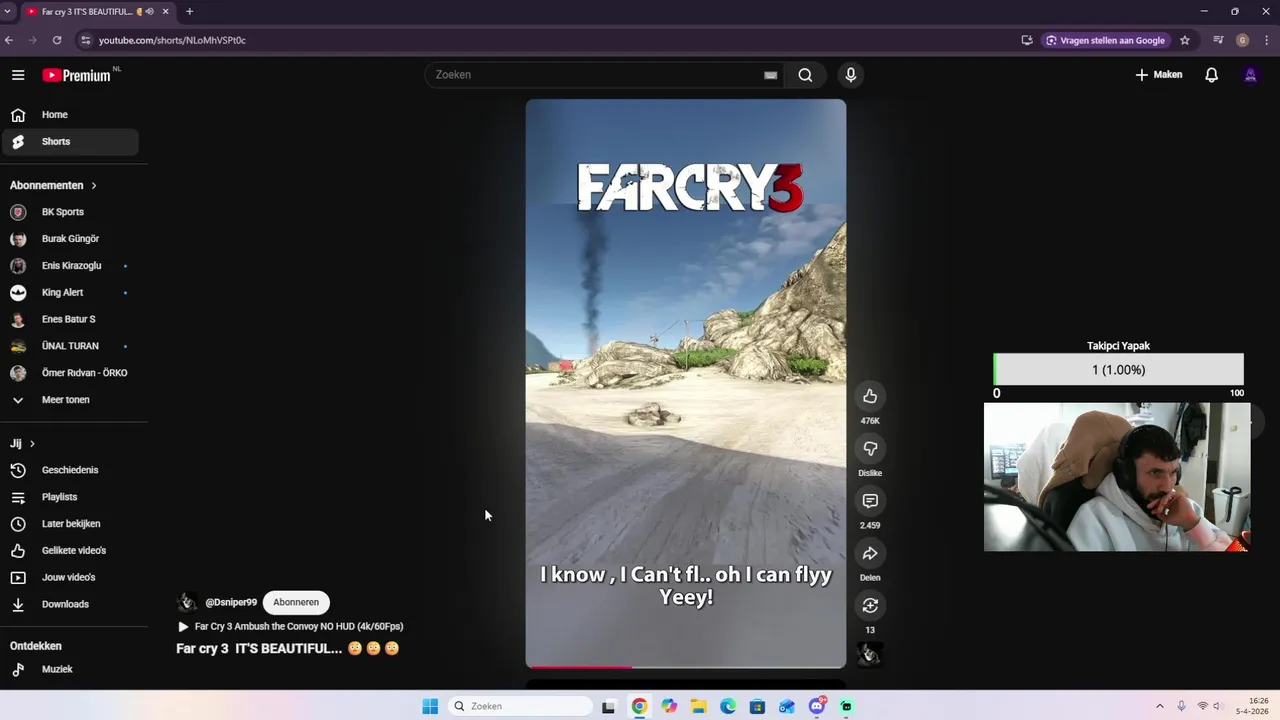Open the @Dsniper99 channel handle
The height and width of the screenshot is (720, 1280).
pos(231,602)
